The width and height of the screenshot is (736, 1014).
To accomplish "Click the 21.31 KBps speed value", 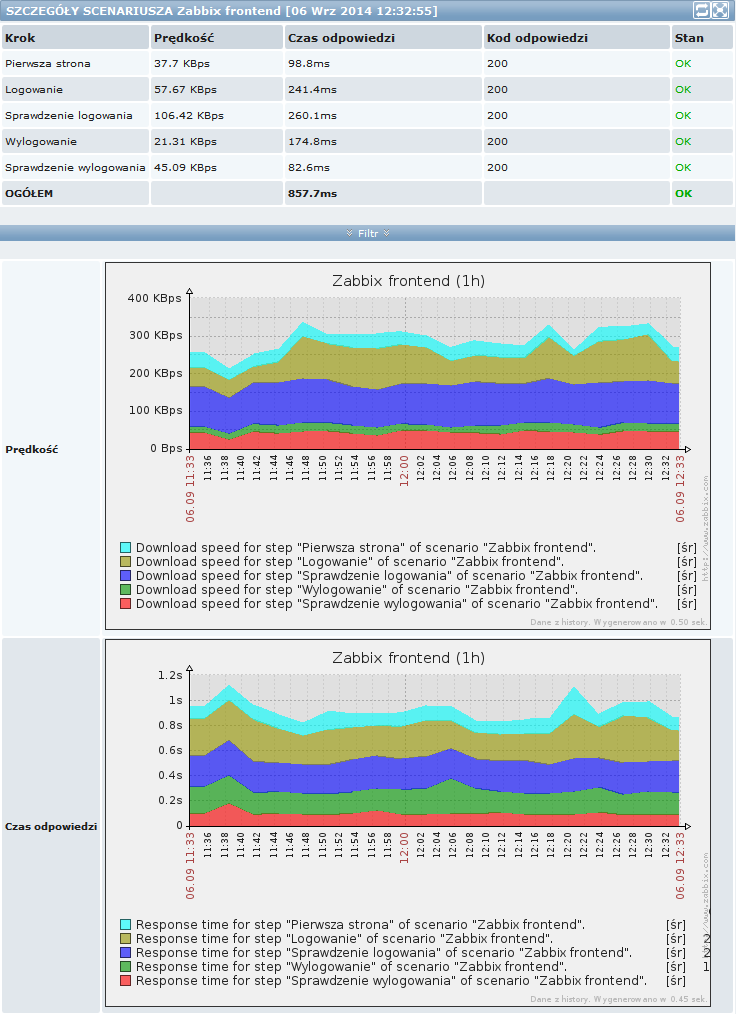I will (185, 142).
